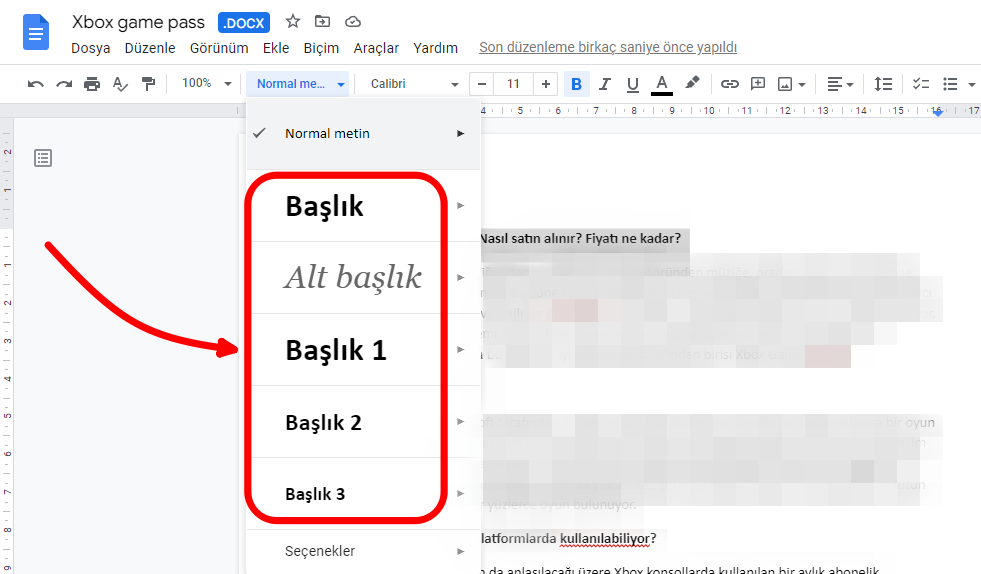Click the move to folder icon

(x=322, y=22)
